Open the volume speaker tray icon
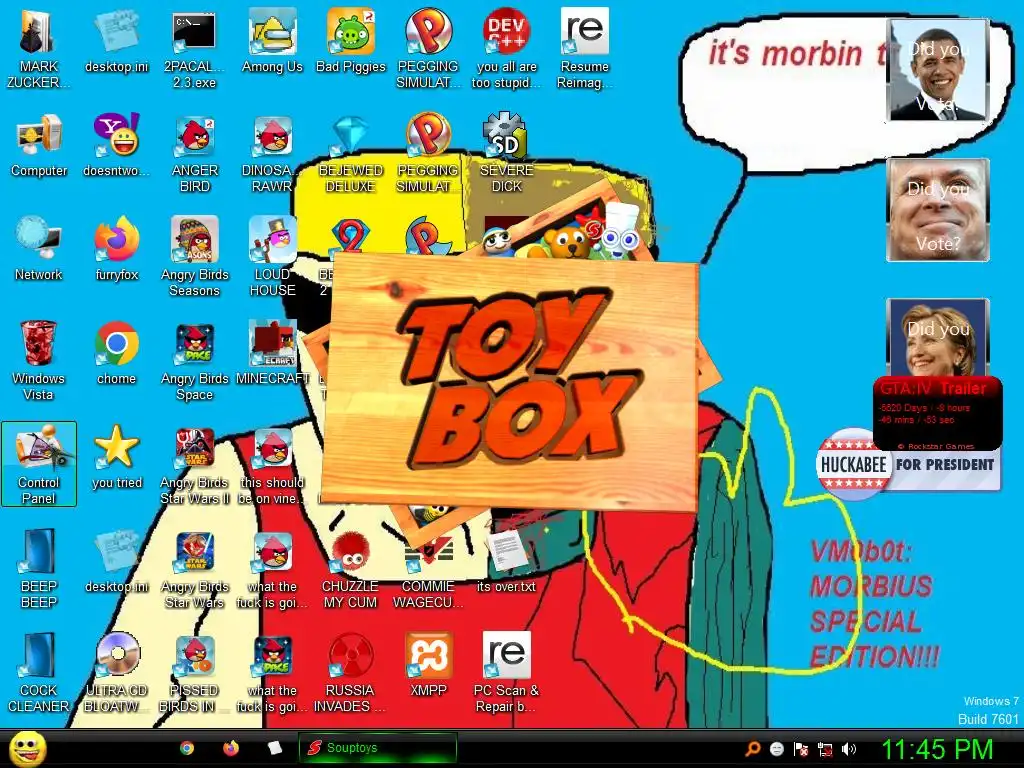This screenshot has width=1024, height=768. coord(848,749)
